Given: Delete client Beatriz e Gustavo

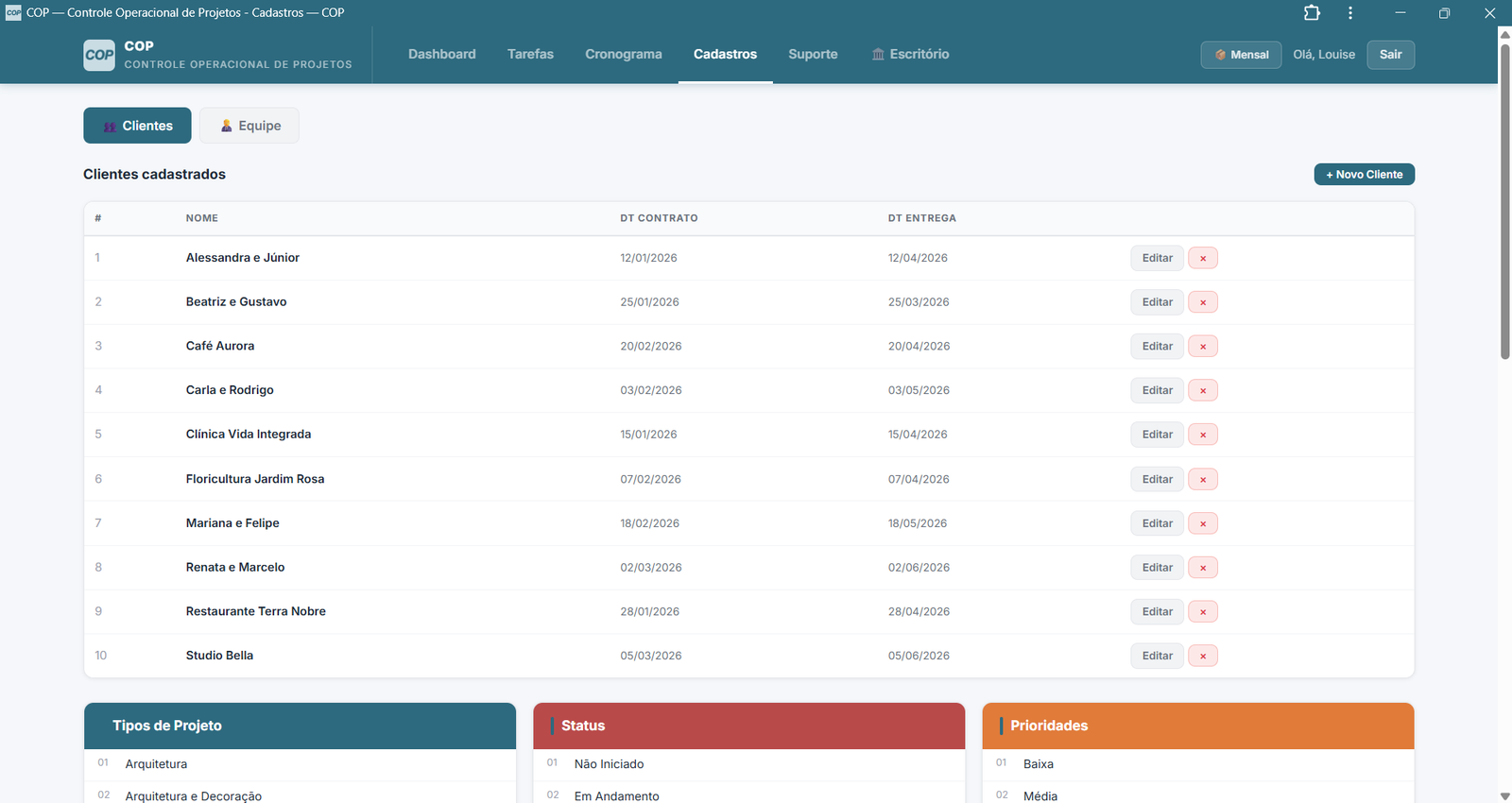Looking at the screenshot, I should pyautogui.click(x=1203, y=302).
